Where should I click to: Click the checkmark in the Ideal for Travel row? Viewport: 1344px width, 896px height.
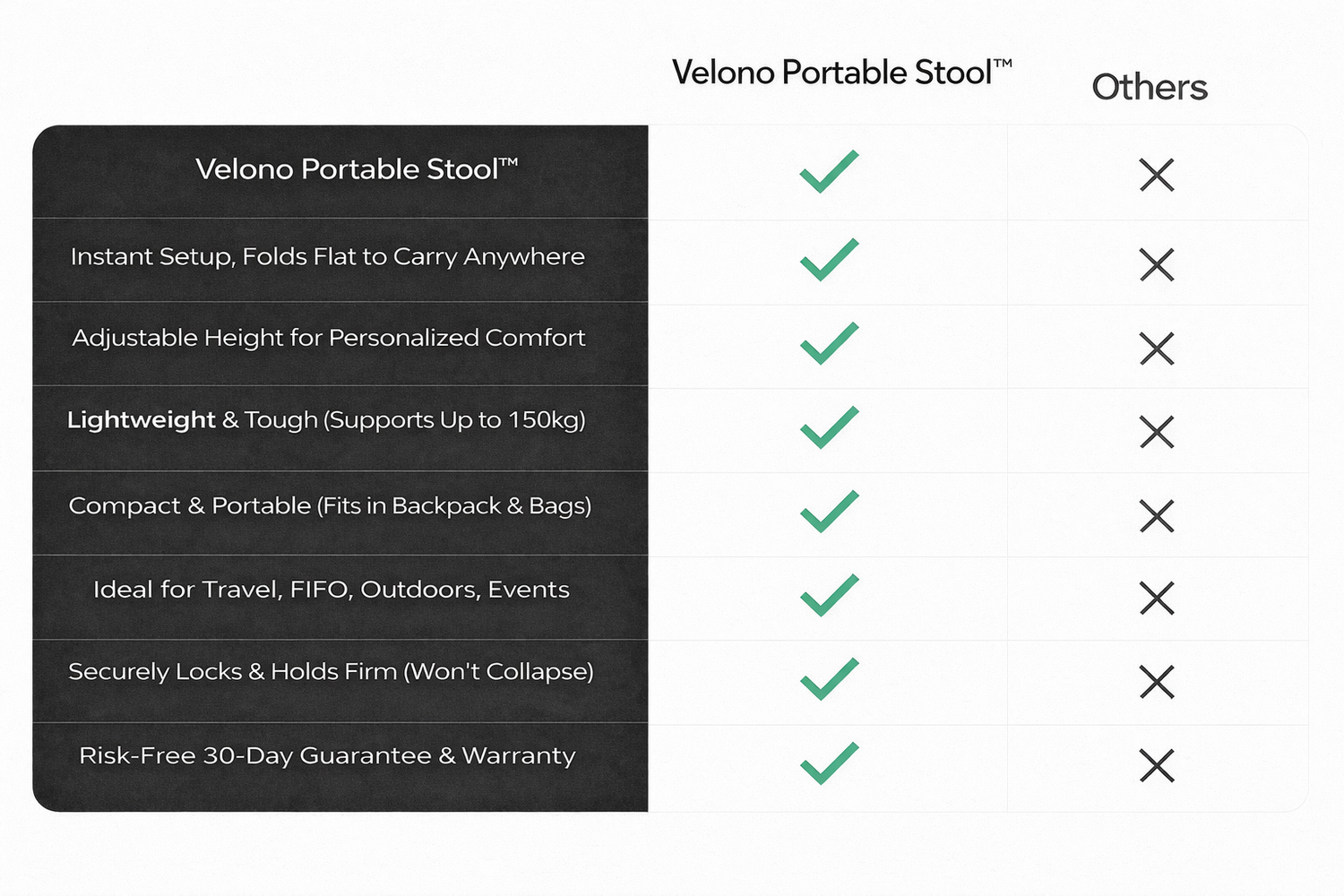(x=829, y=595)
